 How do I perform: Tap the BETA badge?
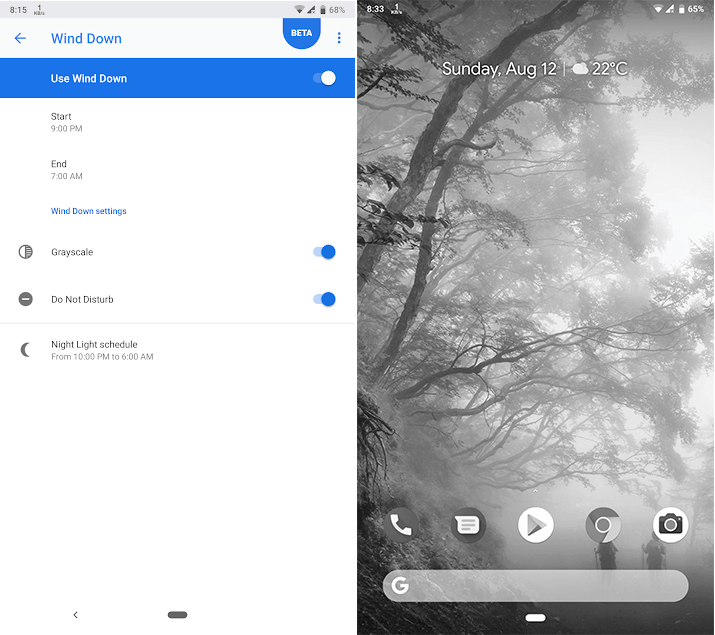(x=301, y=33)
